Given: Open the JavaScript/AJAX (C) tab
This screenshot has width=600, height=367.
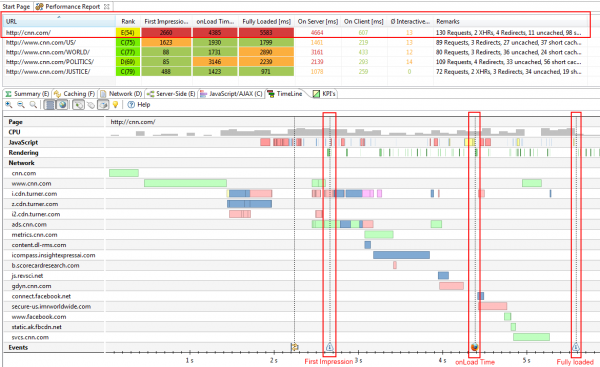Looking at the screenshot, I should (x=231, y=94).
